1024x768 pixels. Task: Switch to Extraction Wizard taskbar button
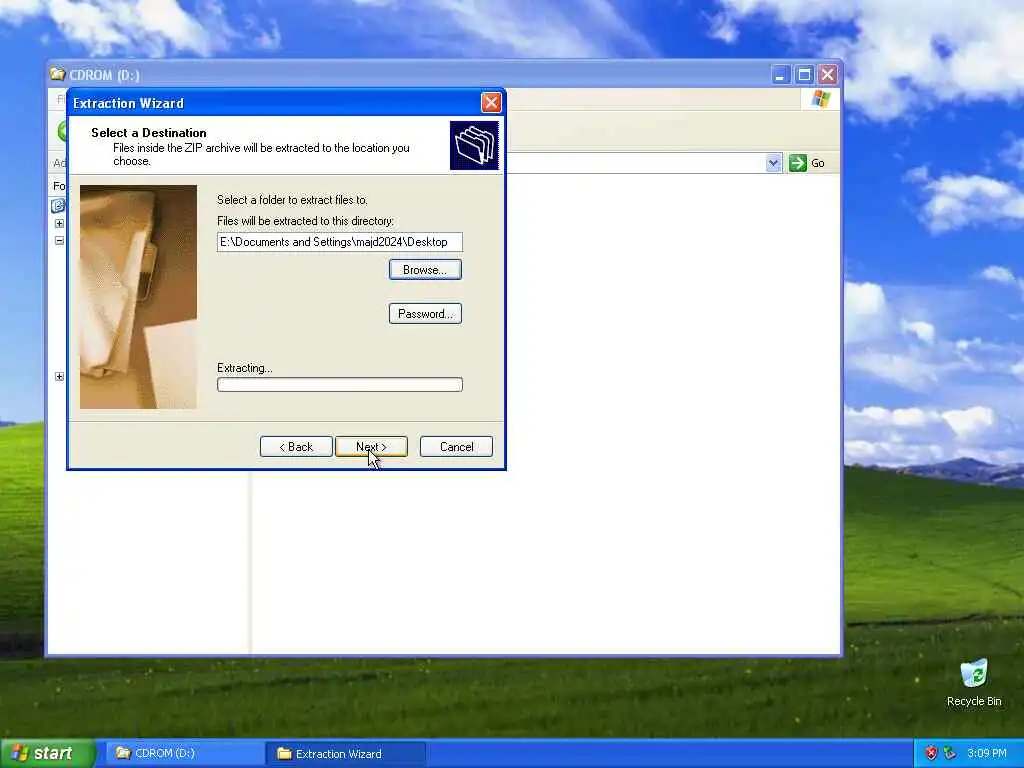346,754
